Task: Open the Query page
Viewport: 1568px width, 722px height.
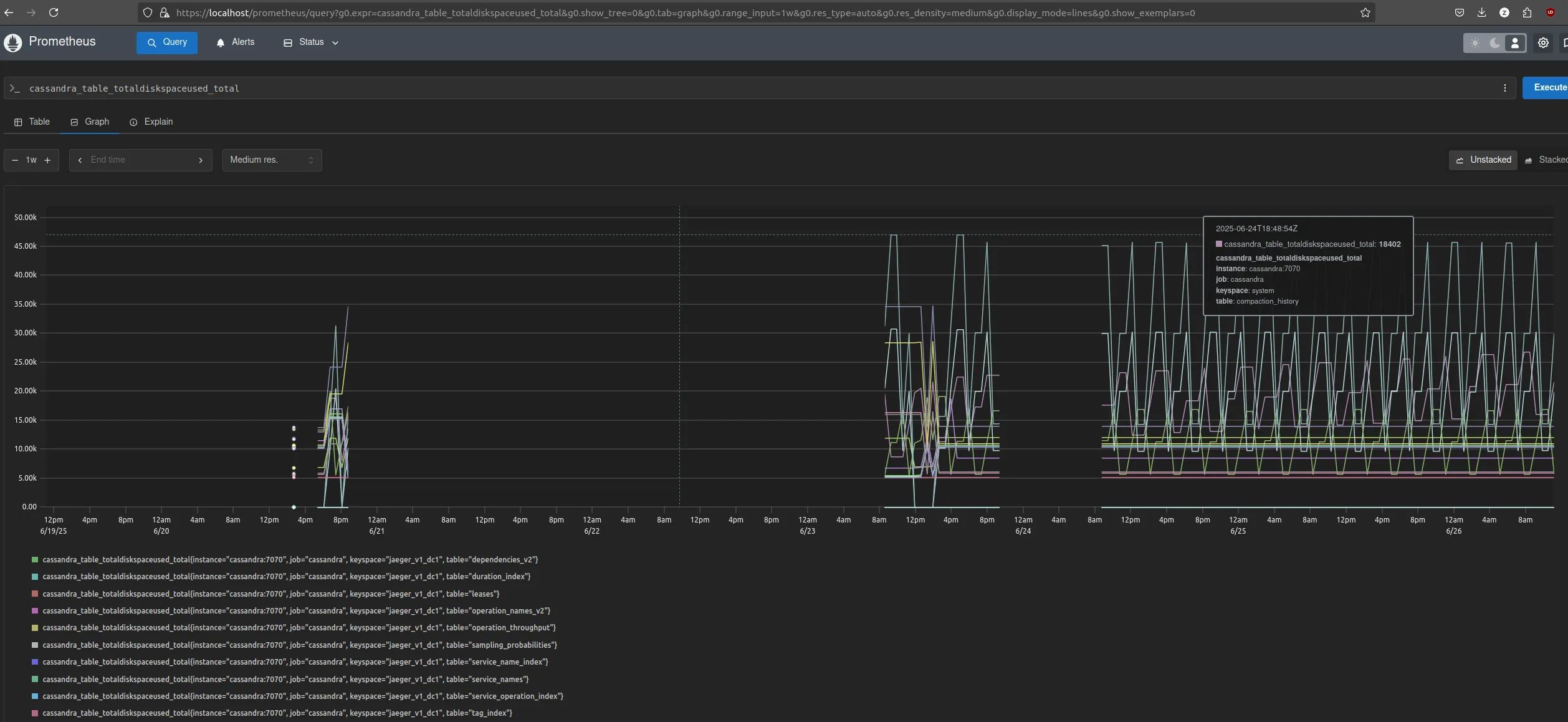Action: point(167,42)
